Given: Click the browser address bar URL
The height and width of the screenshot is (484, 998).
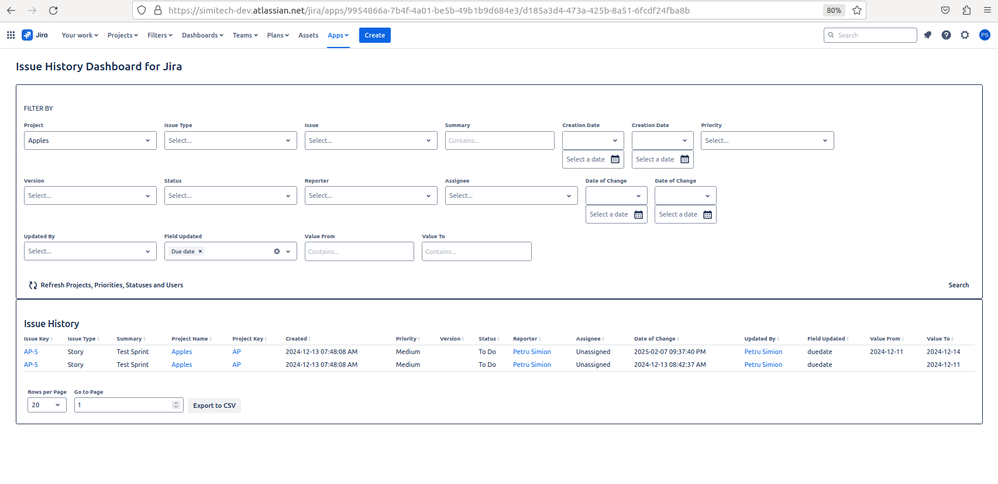Looking at the screenshot, I should point(430,10).
